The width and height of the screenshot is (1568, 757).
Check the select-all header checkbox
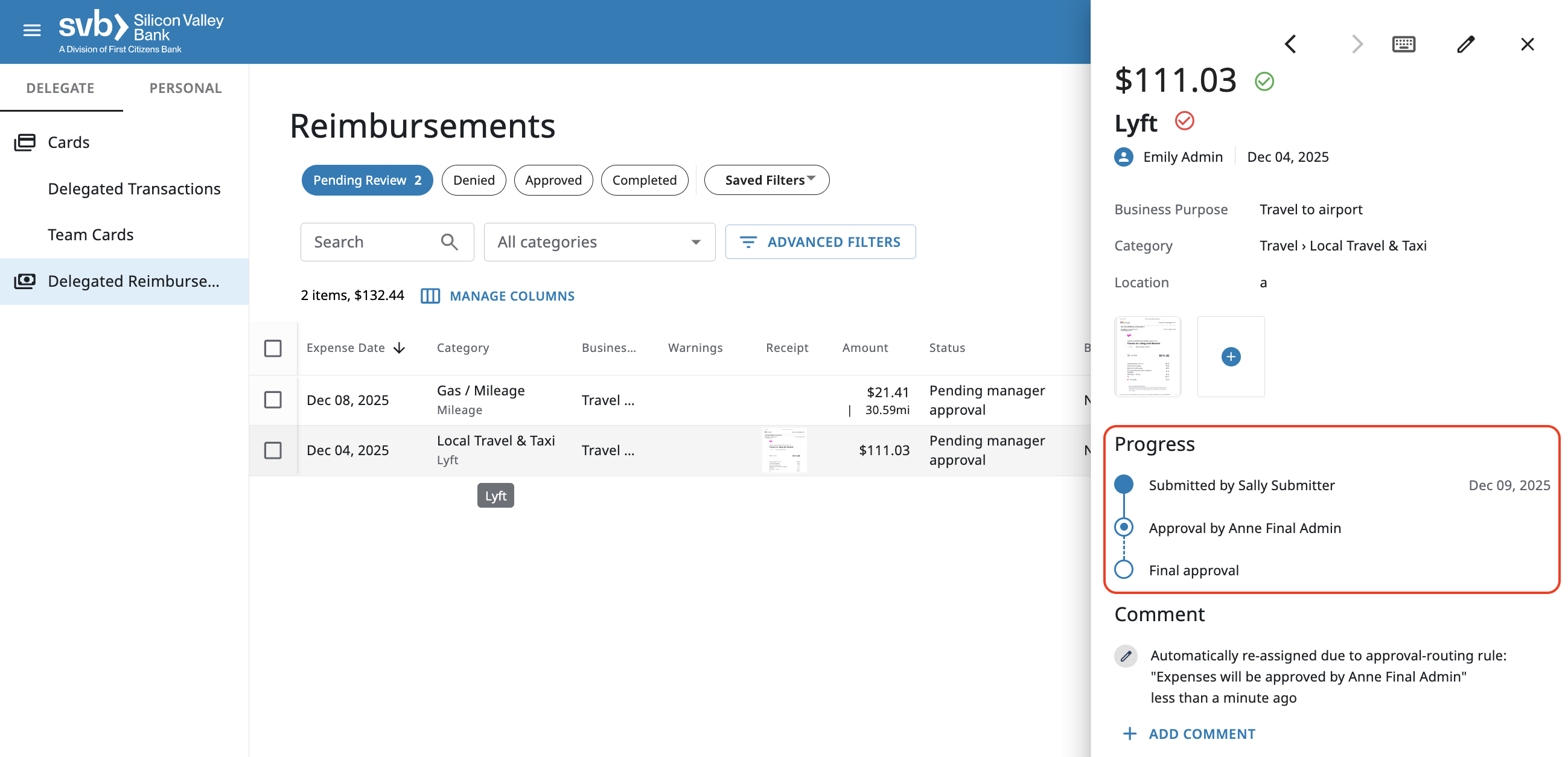click(x=273, y=348)
